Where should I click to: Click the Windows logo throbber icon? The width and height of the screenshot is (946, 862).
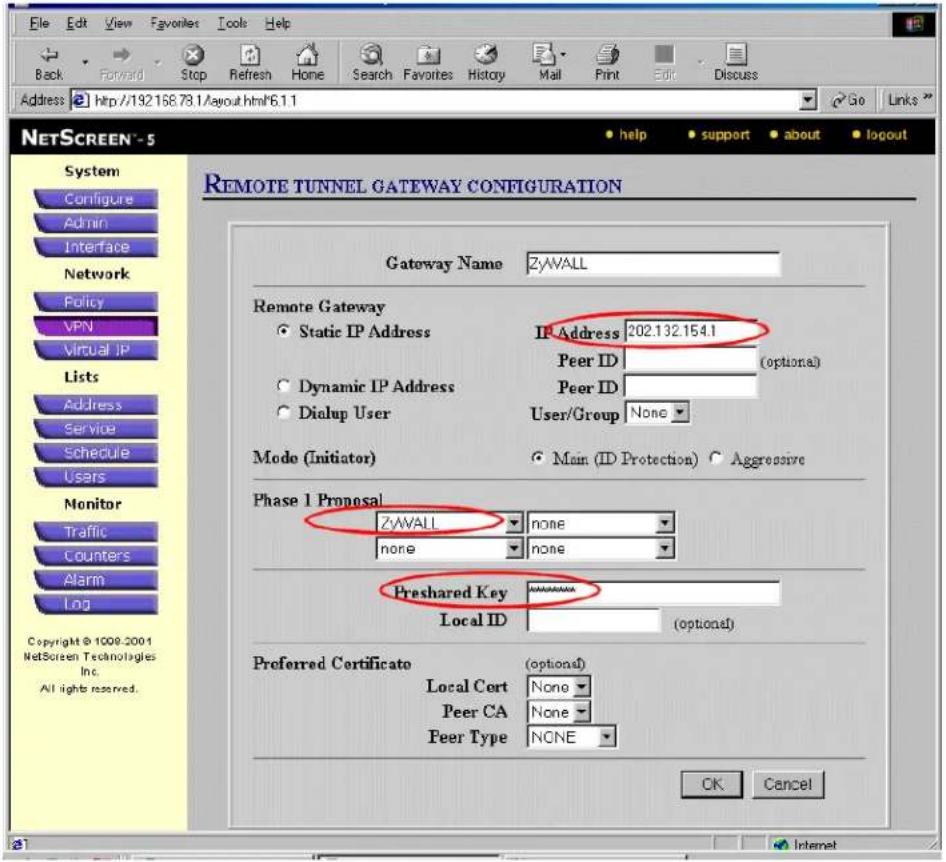coord(913,24)
